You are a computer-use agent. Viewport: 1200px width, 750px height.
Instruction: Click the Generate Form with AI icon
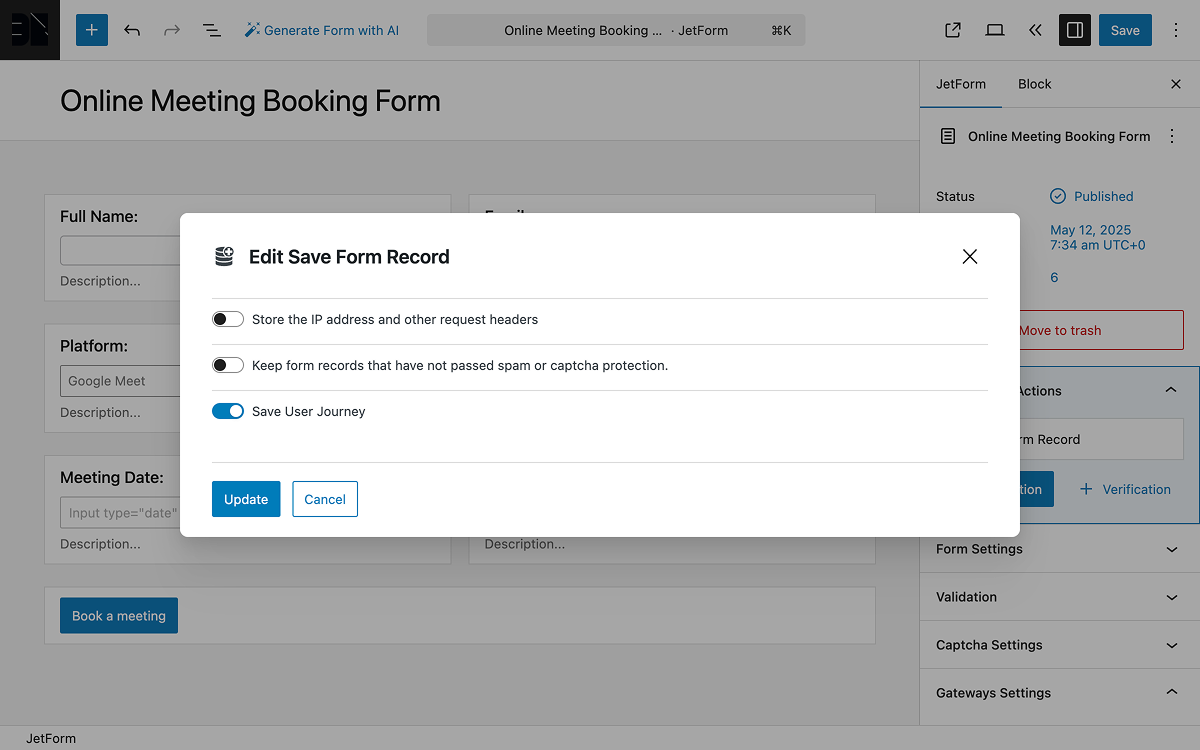tap(252, 30)
